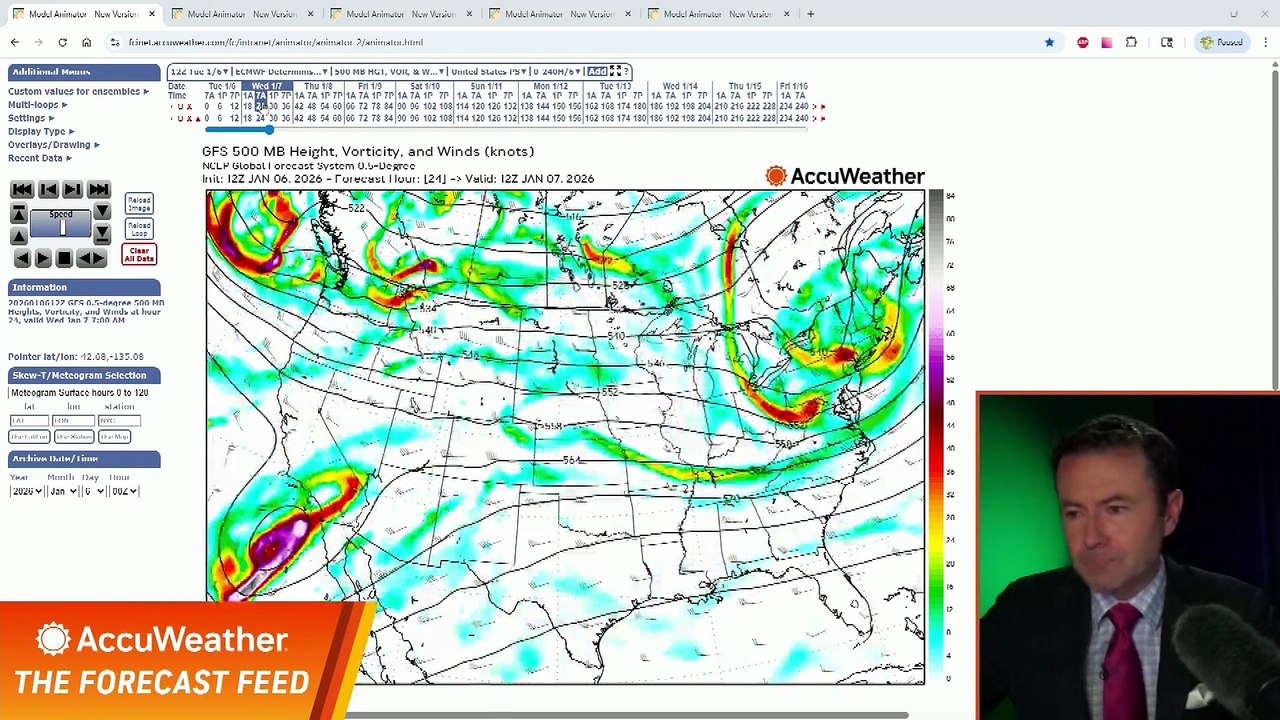
Task: Select forecast hour 240 in first row
Action: tap(801, 107)
